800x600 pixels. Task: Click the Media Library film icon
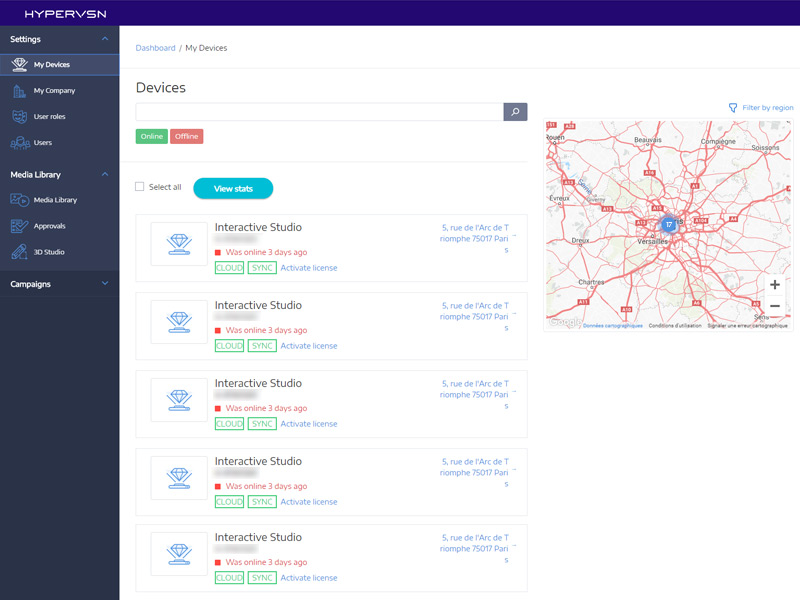(19, 200)
